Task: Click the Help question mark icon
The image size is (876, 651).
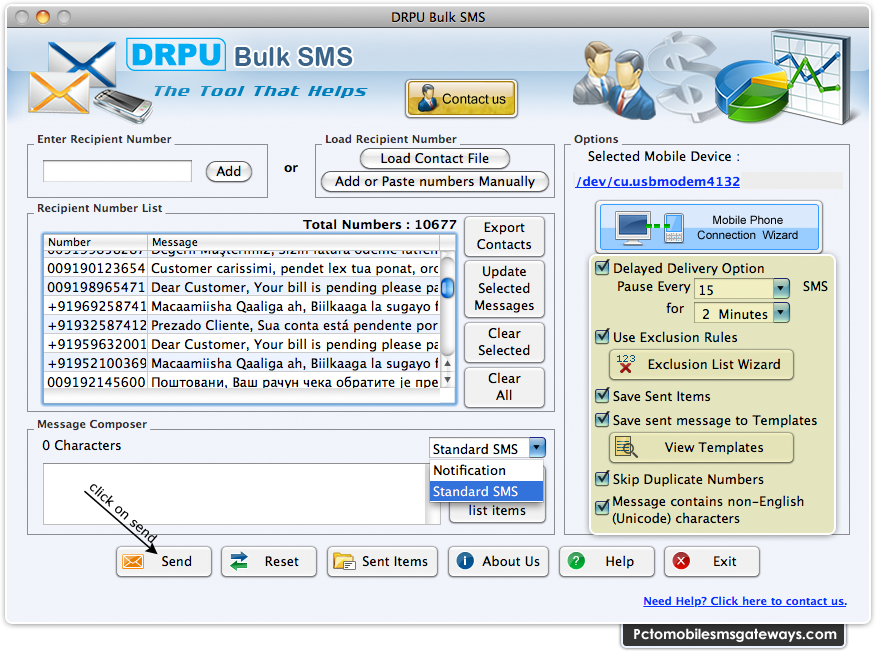Action: (x=576, y=560)
